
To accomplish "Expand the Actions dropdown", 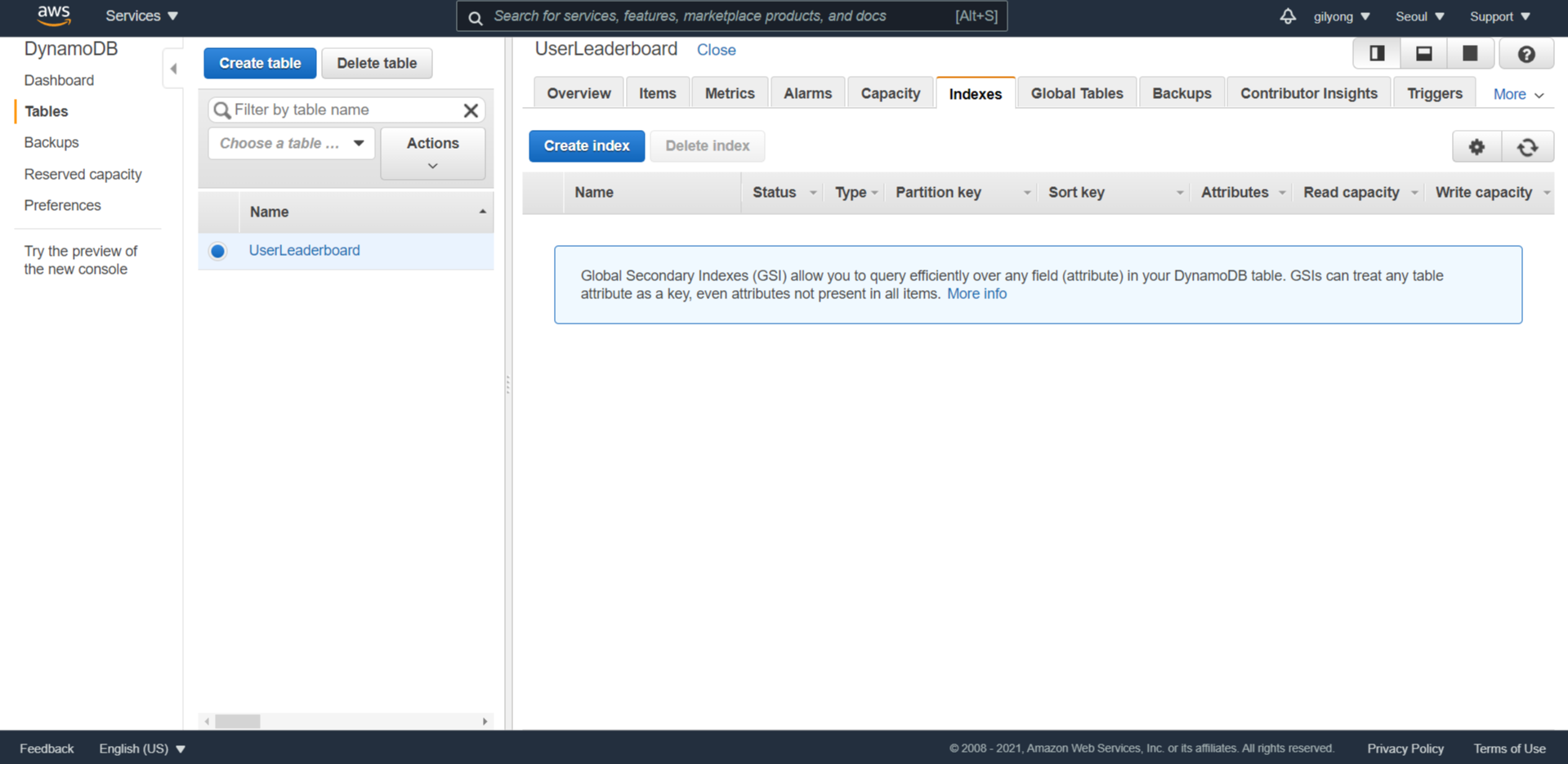I will pos(433,153).
